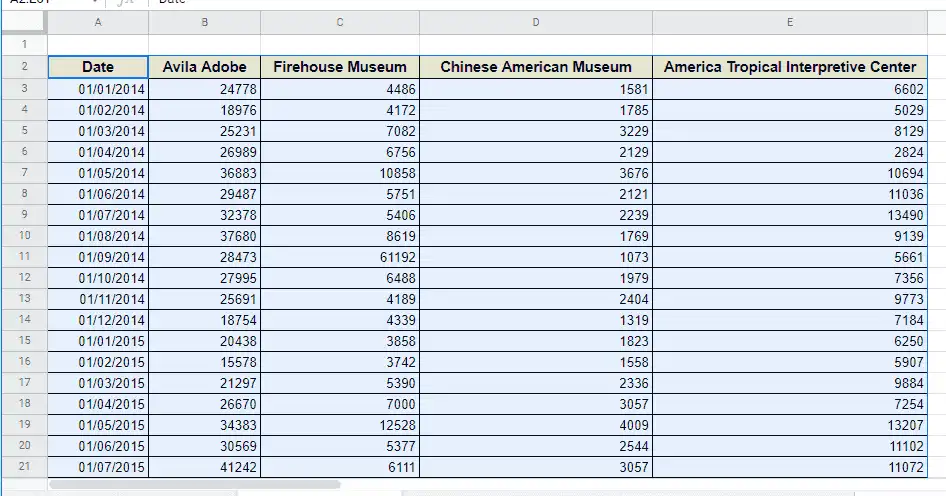Screen dimensions: 946x496
Task: Select date cell 01/12/2014
Action: click(x=98, y=320)
